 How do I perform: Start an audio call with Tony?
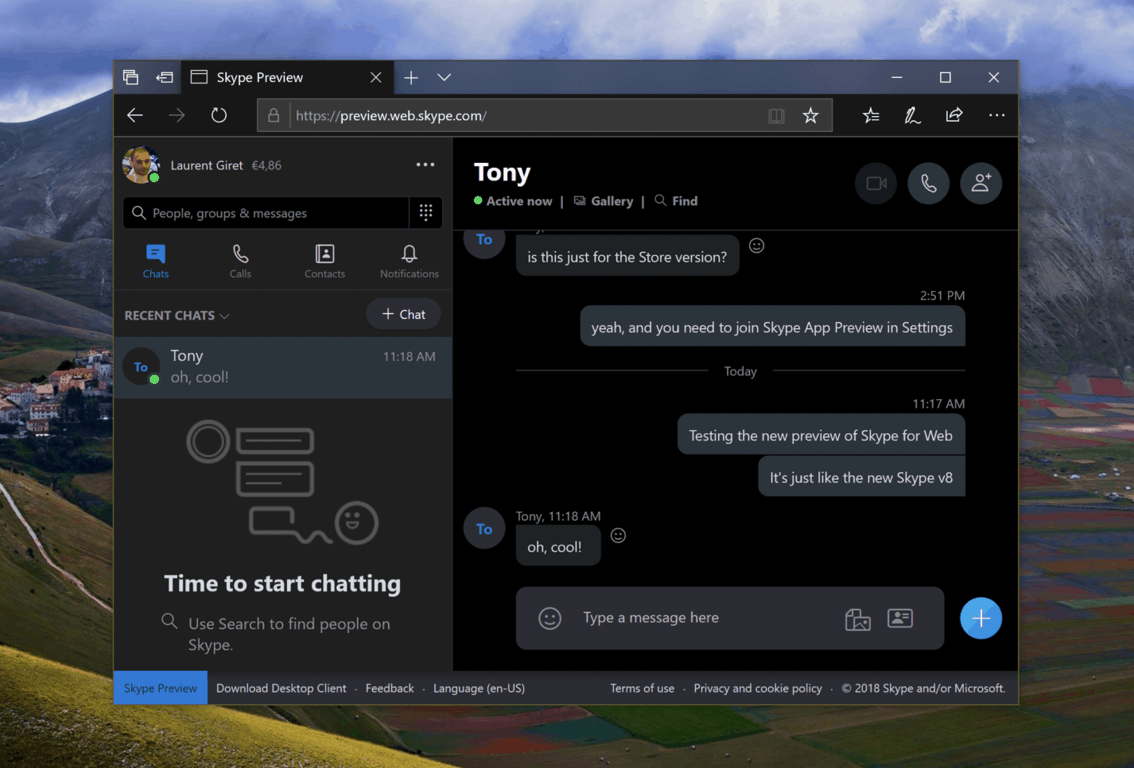coord(929,184)
